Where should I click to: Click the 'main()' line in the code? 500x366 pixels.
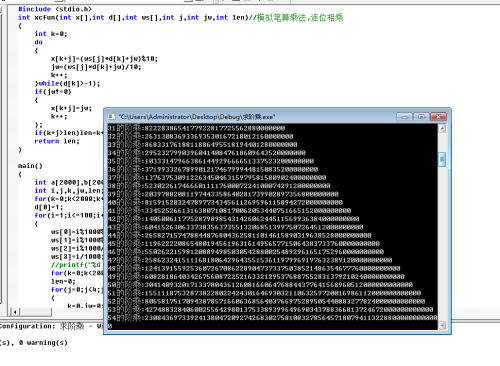(x=30, y=166)
